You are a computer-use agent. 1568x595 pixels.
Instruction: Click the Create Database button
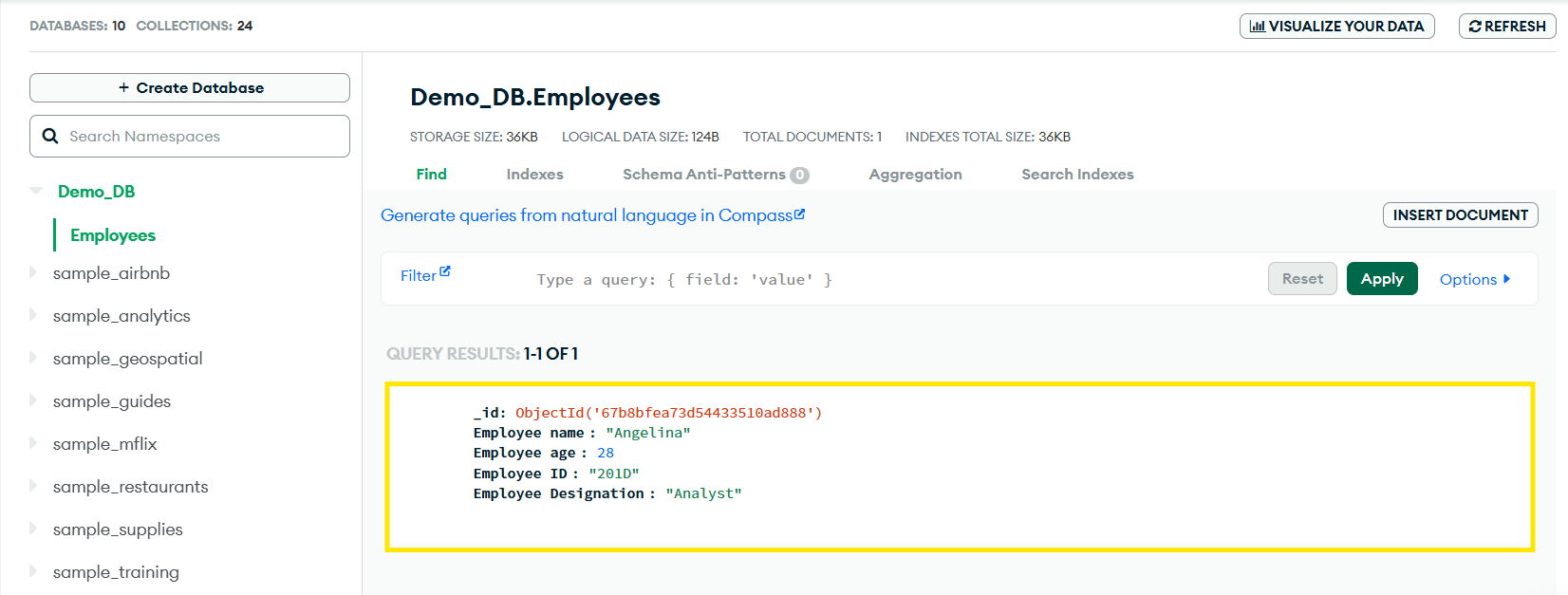click(x=190, y=88)
